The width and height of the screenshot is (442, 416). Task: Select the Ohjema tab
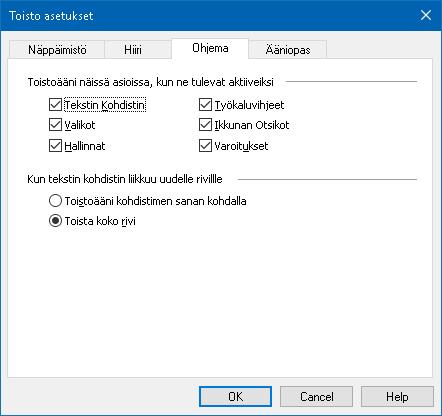pyautogui.click(x=210, y=48)
